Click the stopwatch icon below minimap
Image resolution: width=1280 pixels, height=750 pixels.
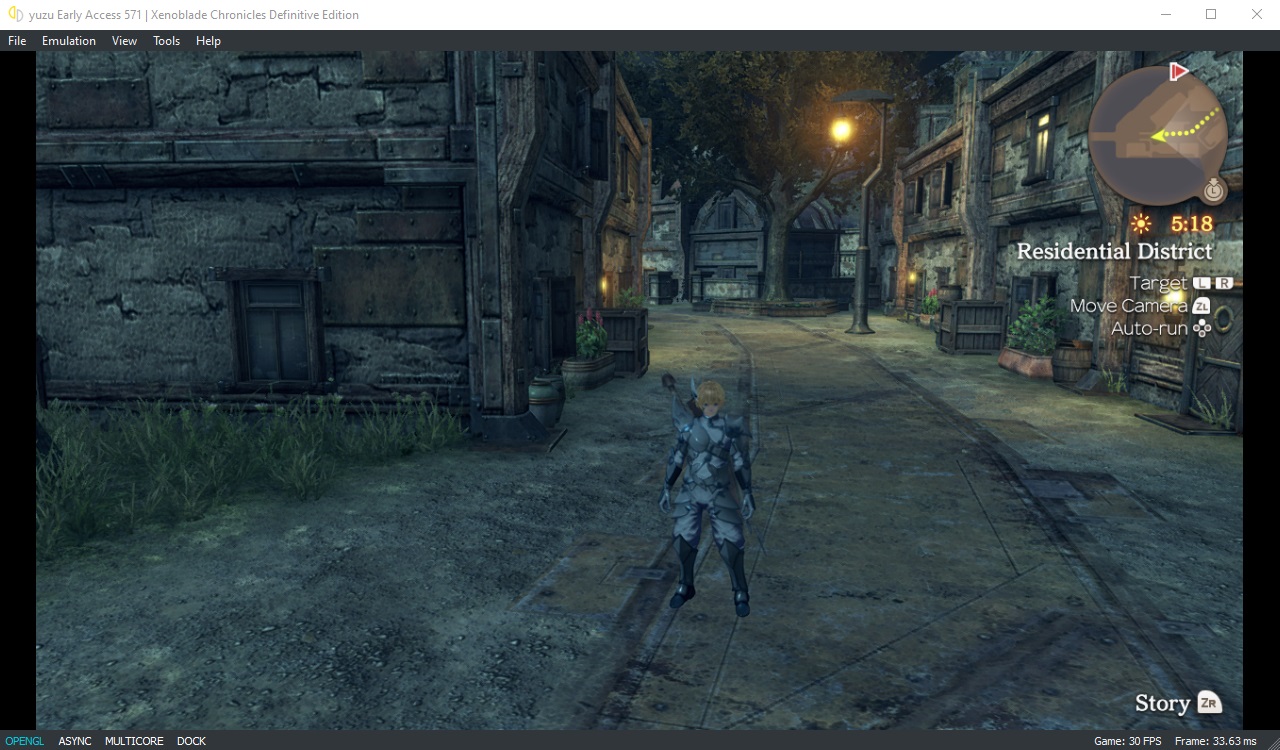pos(1214,188)
